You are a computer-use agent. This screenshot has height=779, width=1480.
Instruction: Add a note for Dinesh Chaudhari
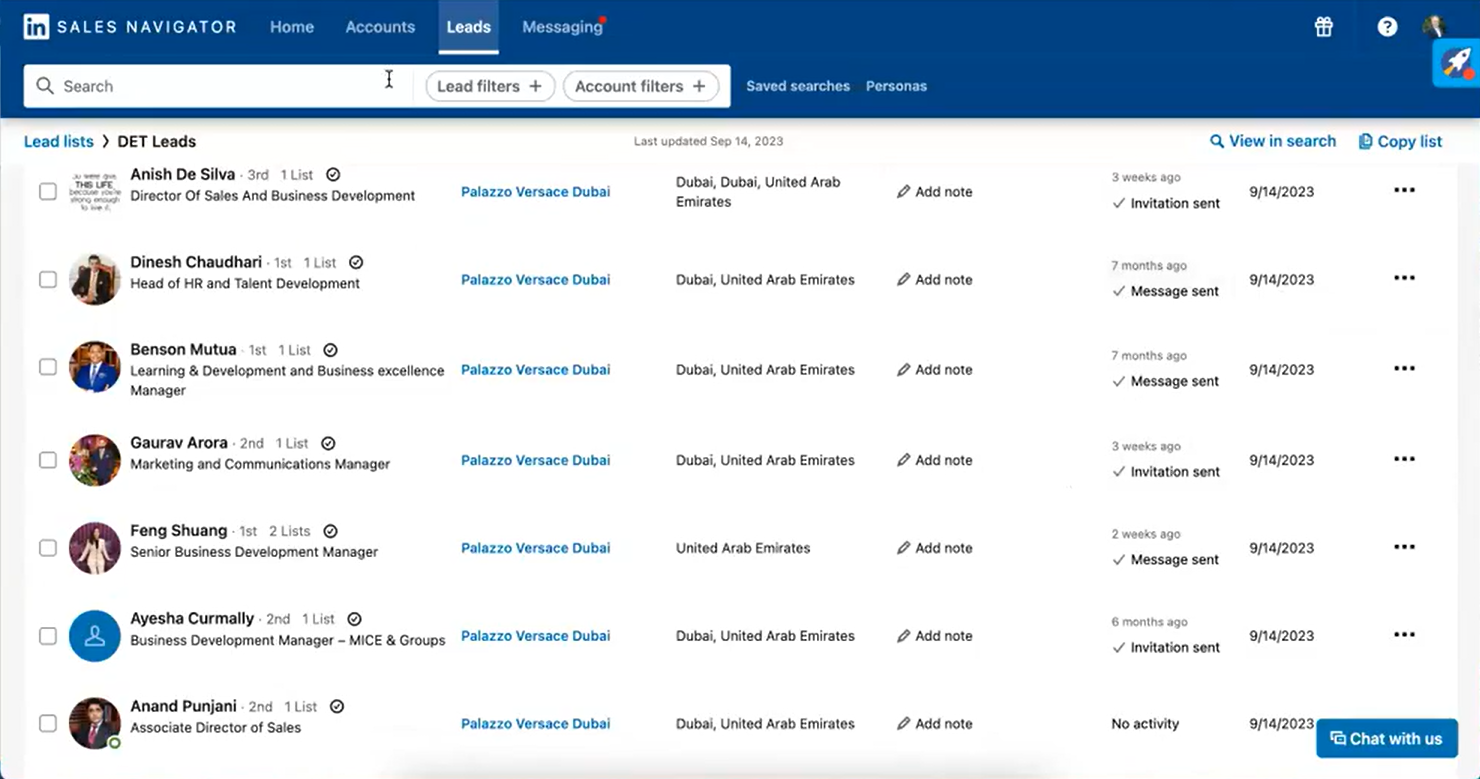click(x=934, y=279)
